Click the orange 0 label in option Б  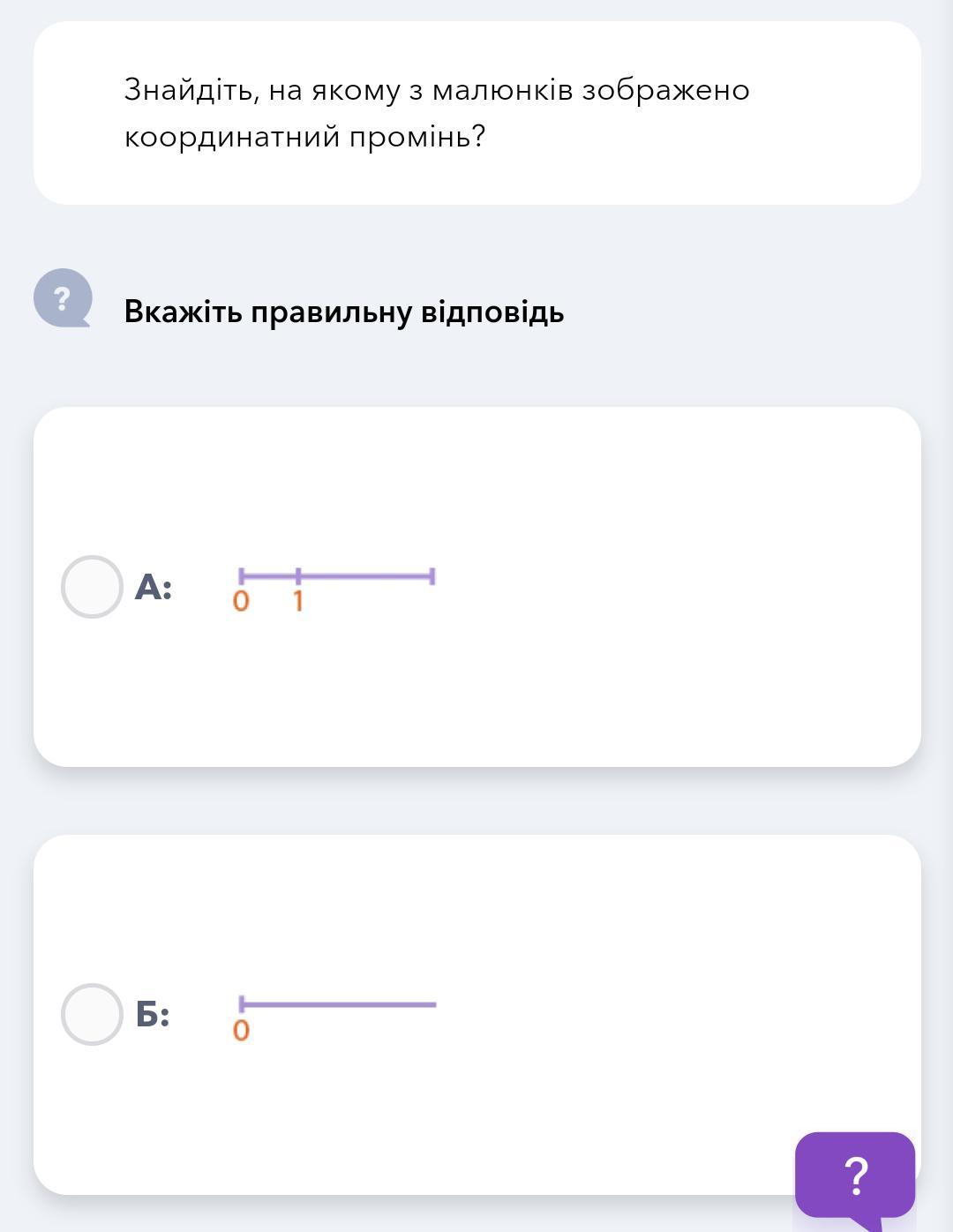pos(241,1031)
